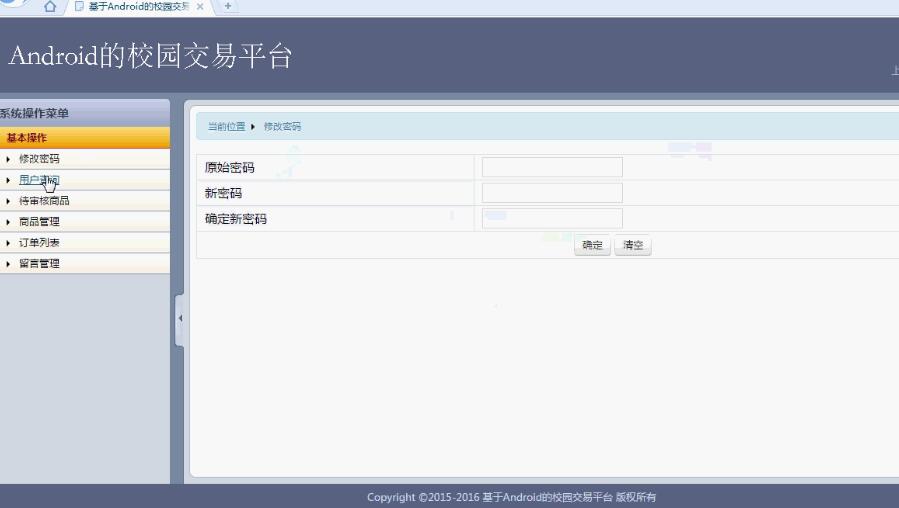
Task: Open 订单列表 menu item
Action: coord(39,243)
